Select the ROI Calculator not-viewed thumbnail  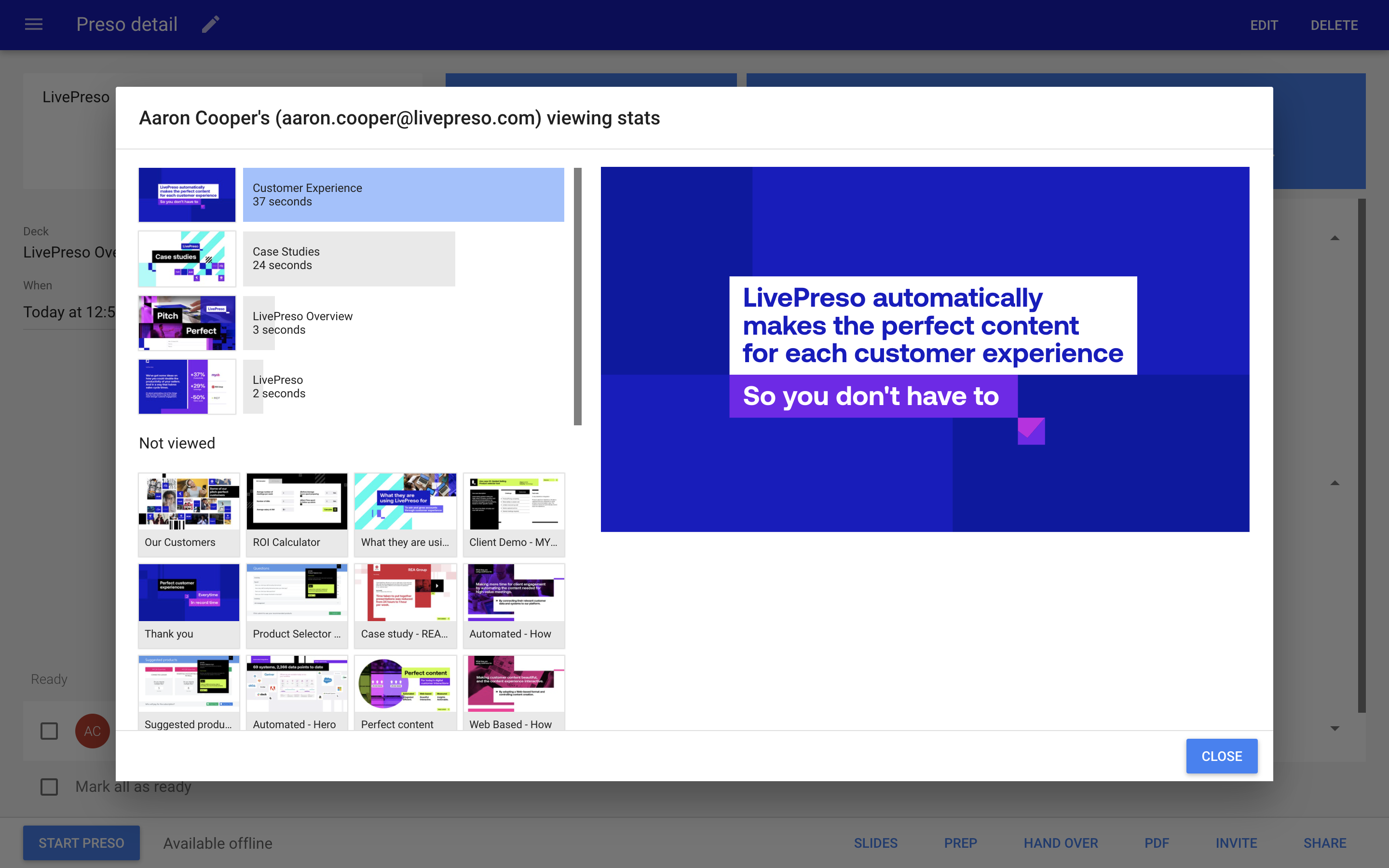click(x=296, y=514)
